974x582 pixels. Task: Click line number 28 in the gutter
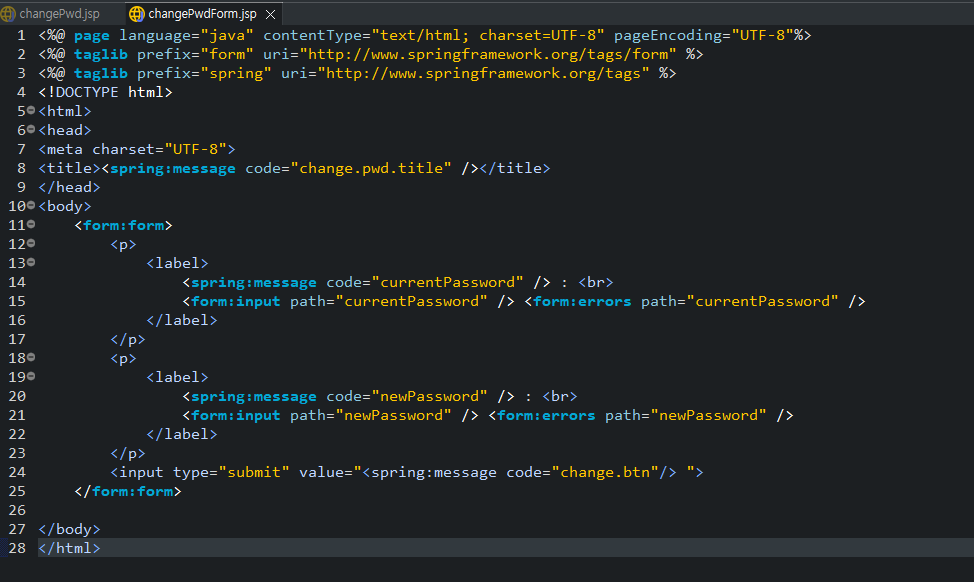[17, 548]
